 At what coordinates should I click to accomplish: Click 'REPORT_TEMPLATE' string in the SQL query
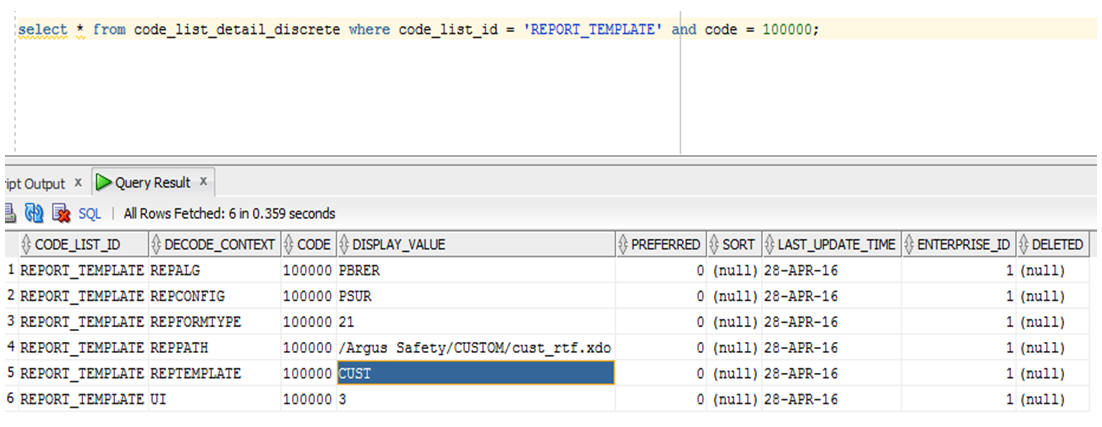(592, 29)
